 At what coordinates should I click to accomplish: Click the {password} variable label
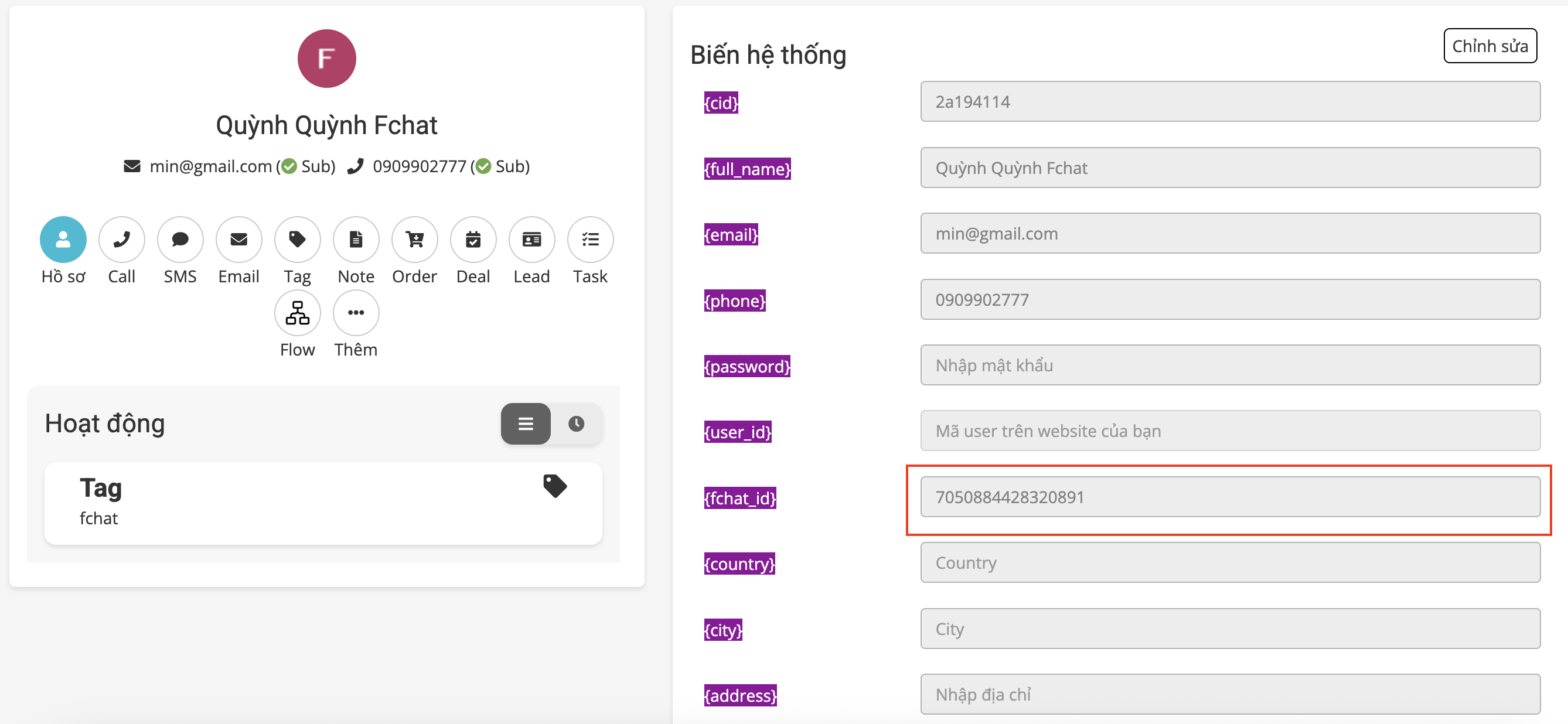tap(747, 366)
